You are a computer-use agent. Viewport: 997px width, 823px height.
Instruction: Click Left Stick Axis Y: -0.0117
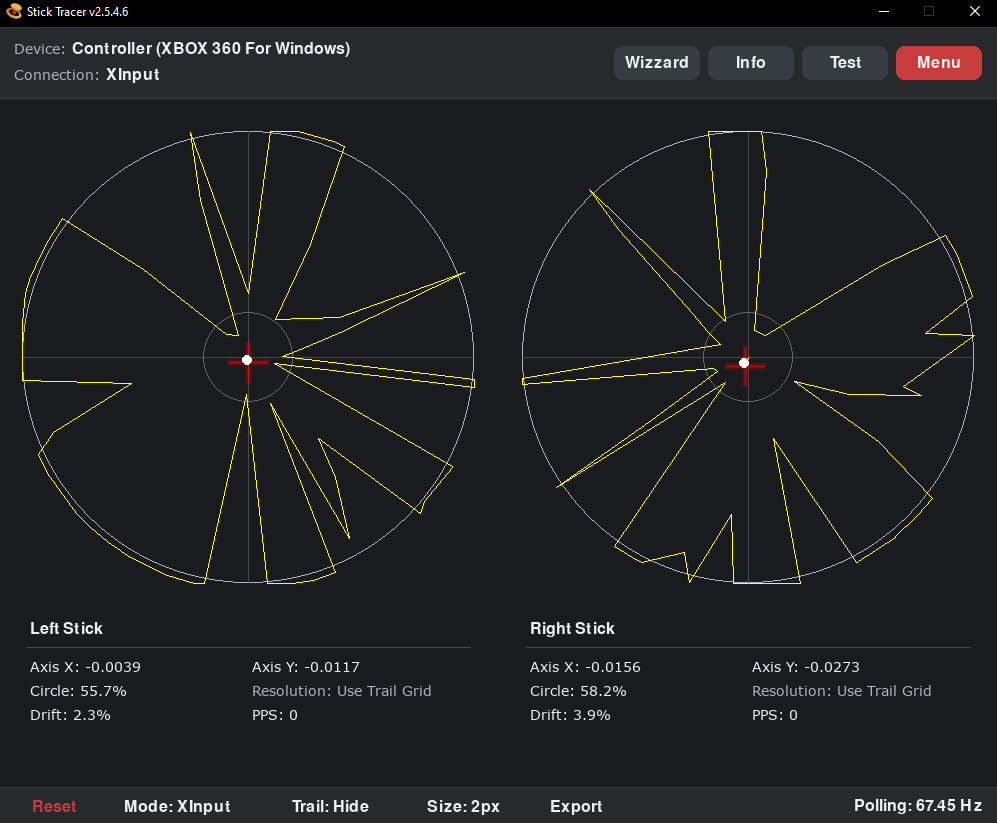(x=306, y=667)
